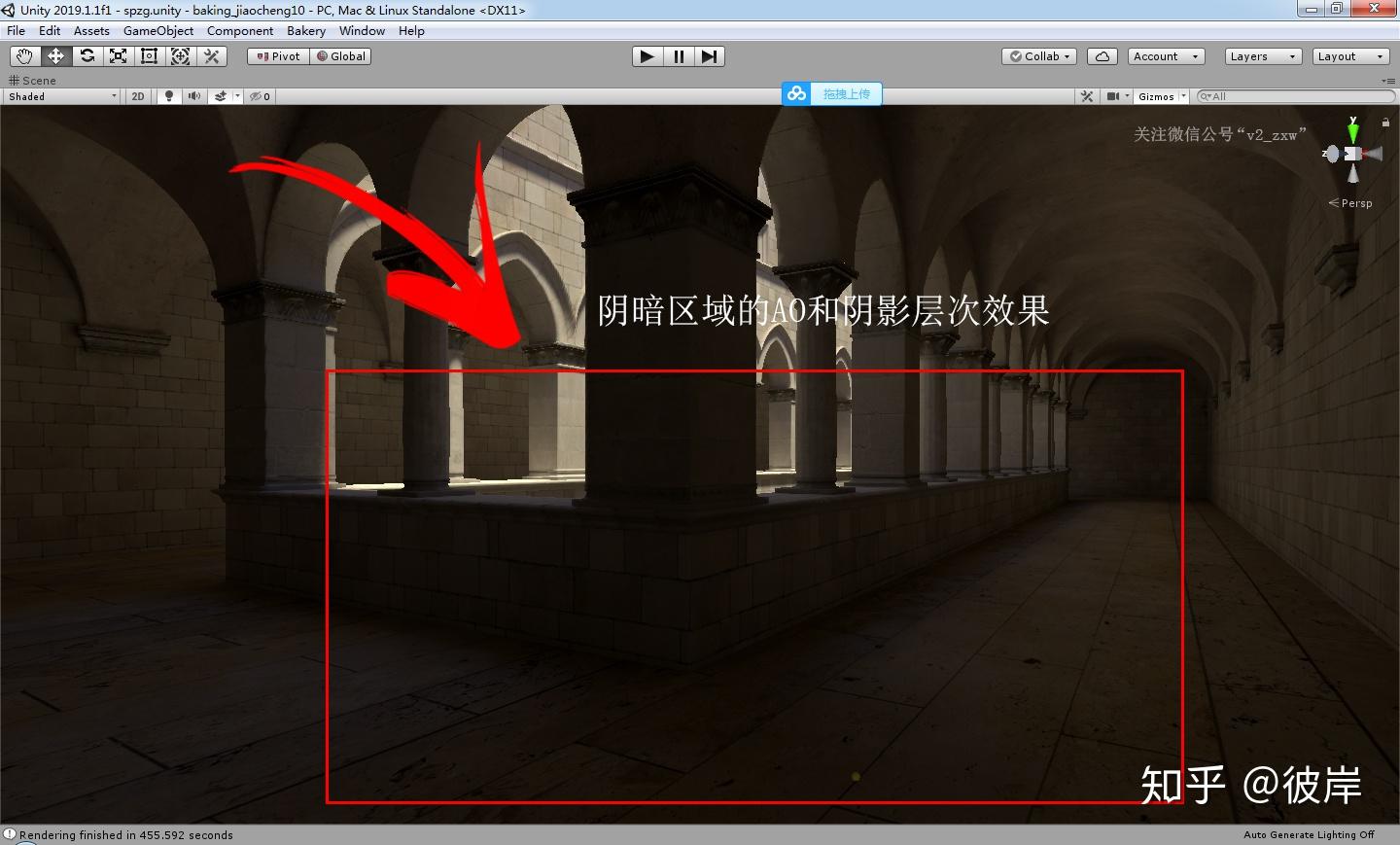Toggle Persp projection label
This screenshot has width=1400, height=845.
tap(1350, 203)
